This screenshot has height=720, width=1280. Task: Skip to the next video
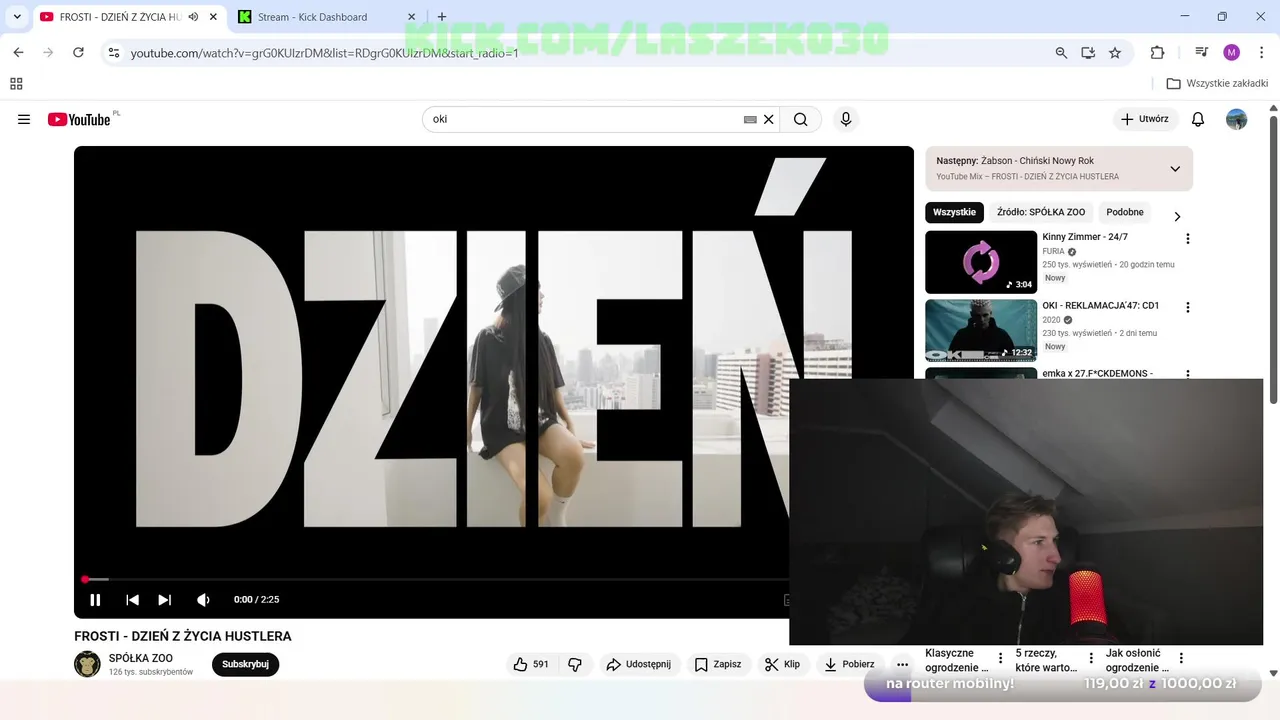click(165, 600)
